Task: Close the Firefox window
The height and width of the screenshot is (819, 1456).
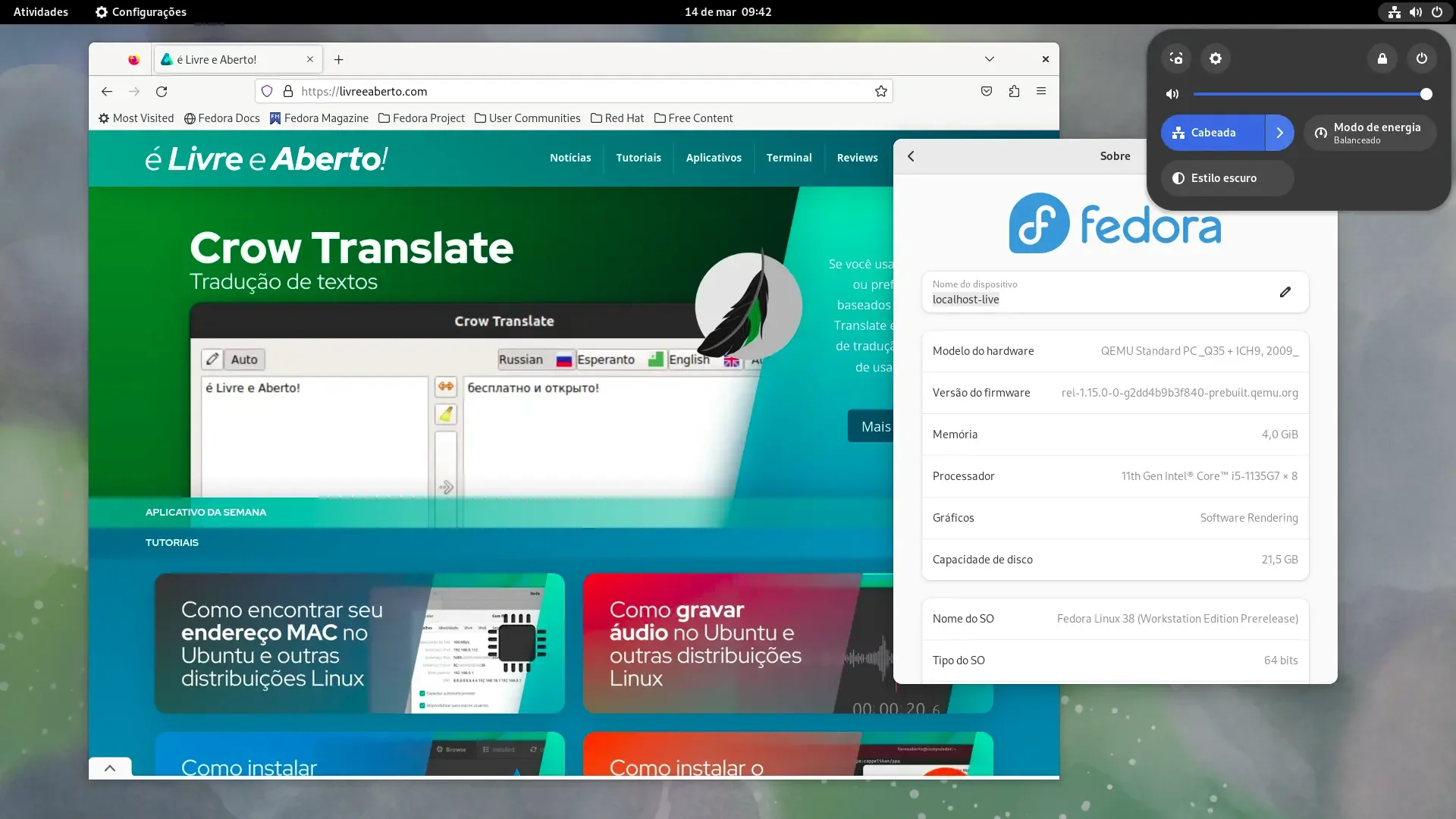Action: (1046, 59)
